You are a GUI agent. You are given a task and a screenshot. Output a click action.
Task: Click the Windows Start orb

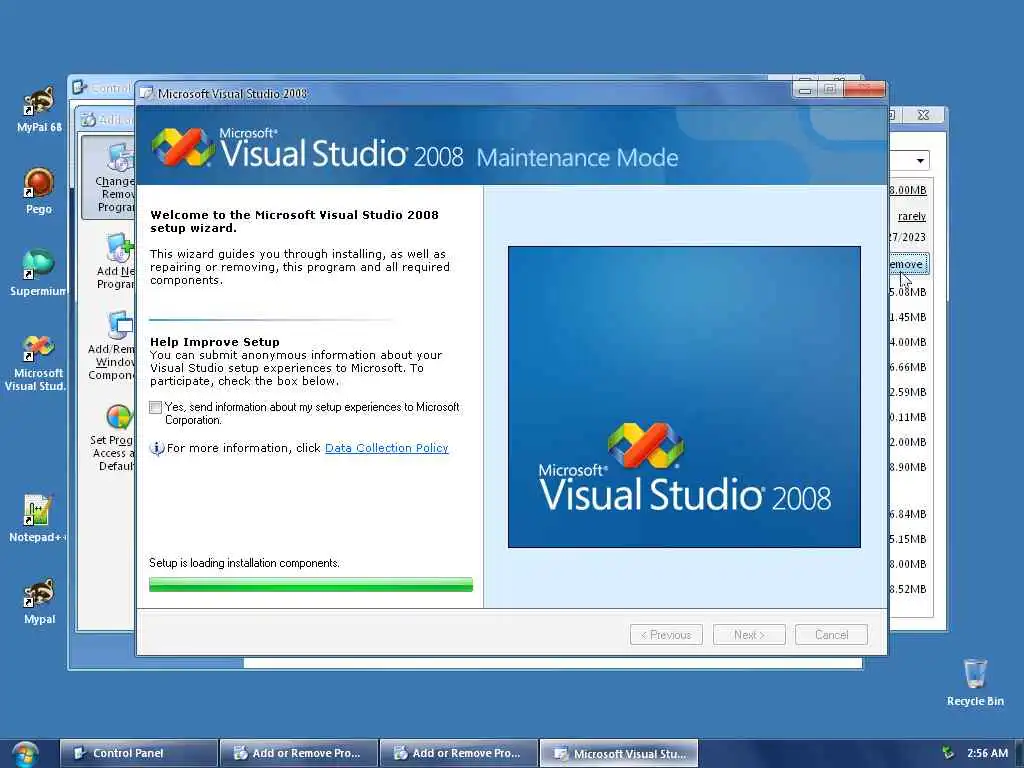pos(25,754)
